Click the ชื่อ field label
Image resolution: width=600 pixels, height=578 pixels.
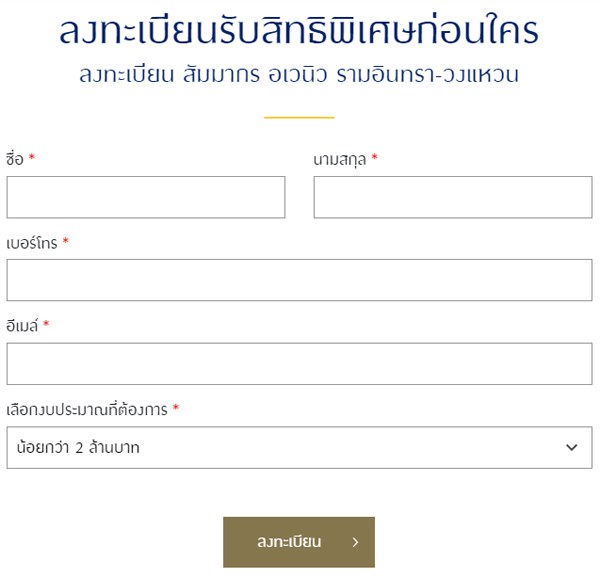[15, 159]
